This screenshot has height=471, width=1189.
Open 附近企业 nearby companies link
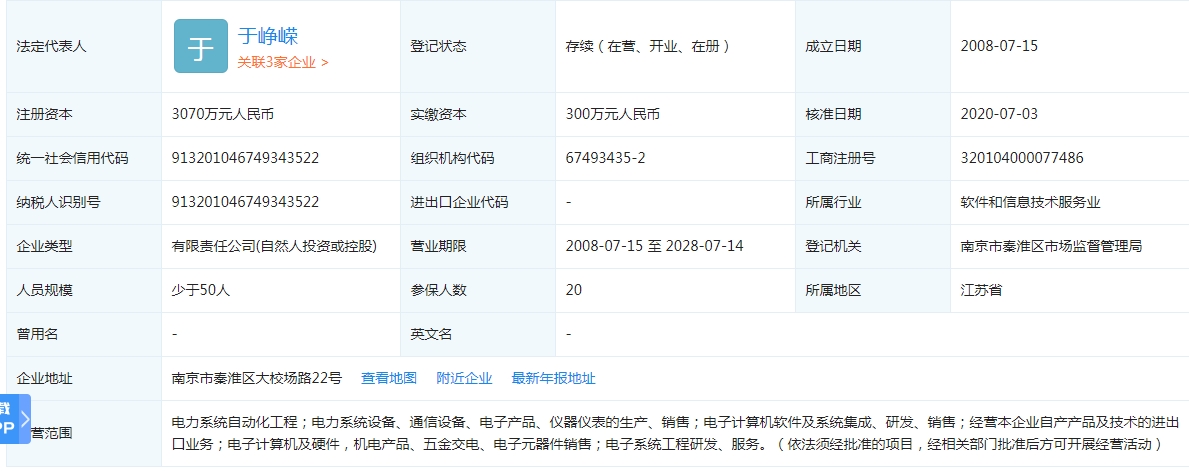tap(464, 378)
